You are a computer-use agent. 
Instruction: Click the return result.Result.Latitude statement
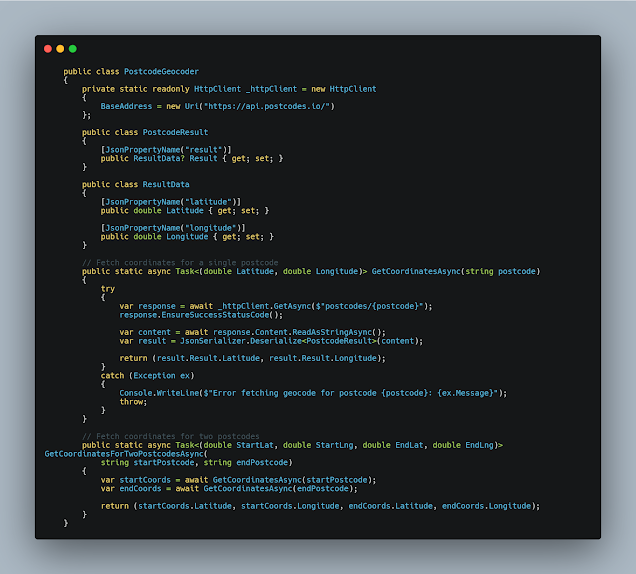point(252,358)
